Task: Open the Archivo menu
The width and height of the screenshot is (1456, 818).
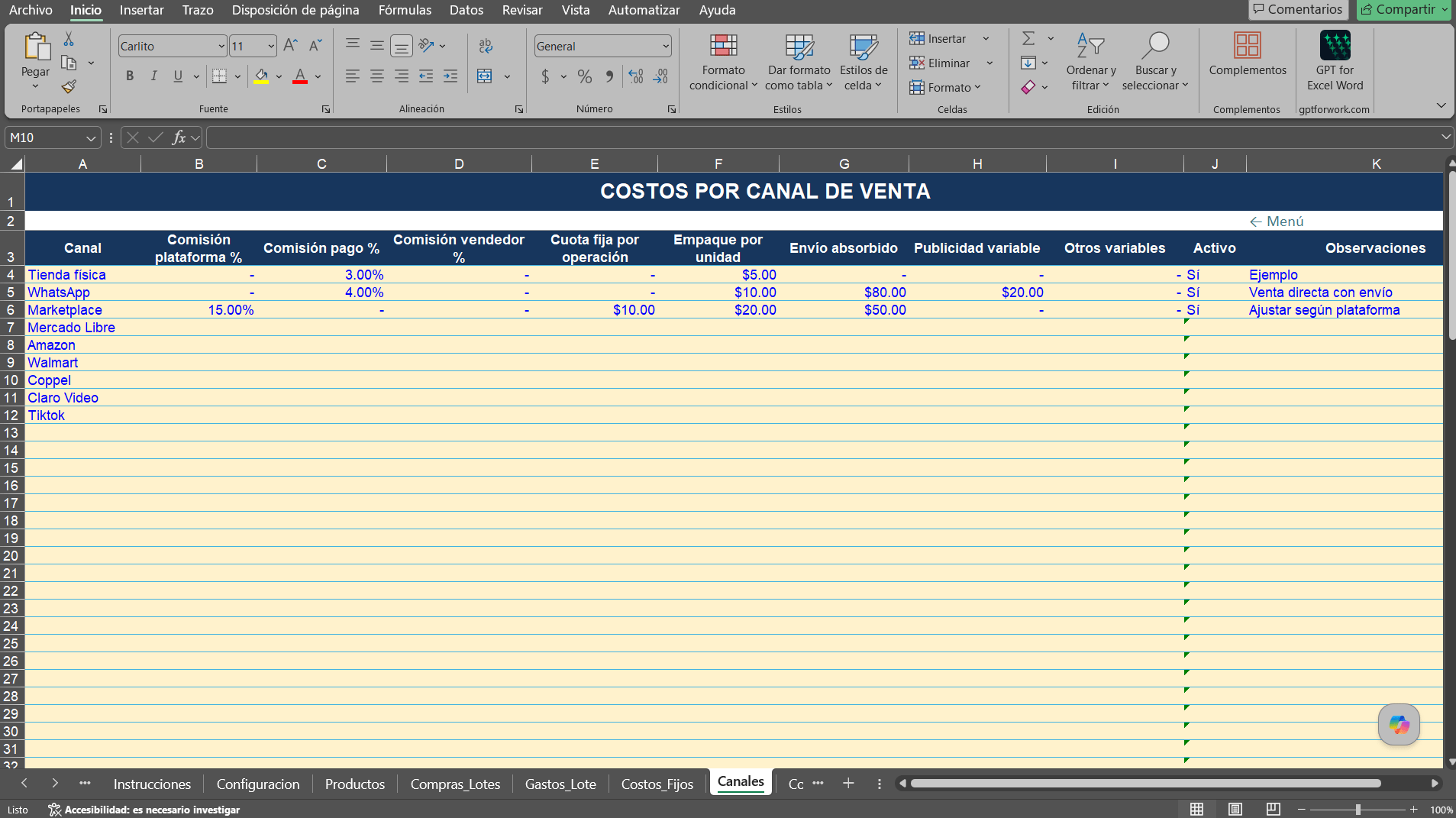Action: [x=31, y=10]
